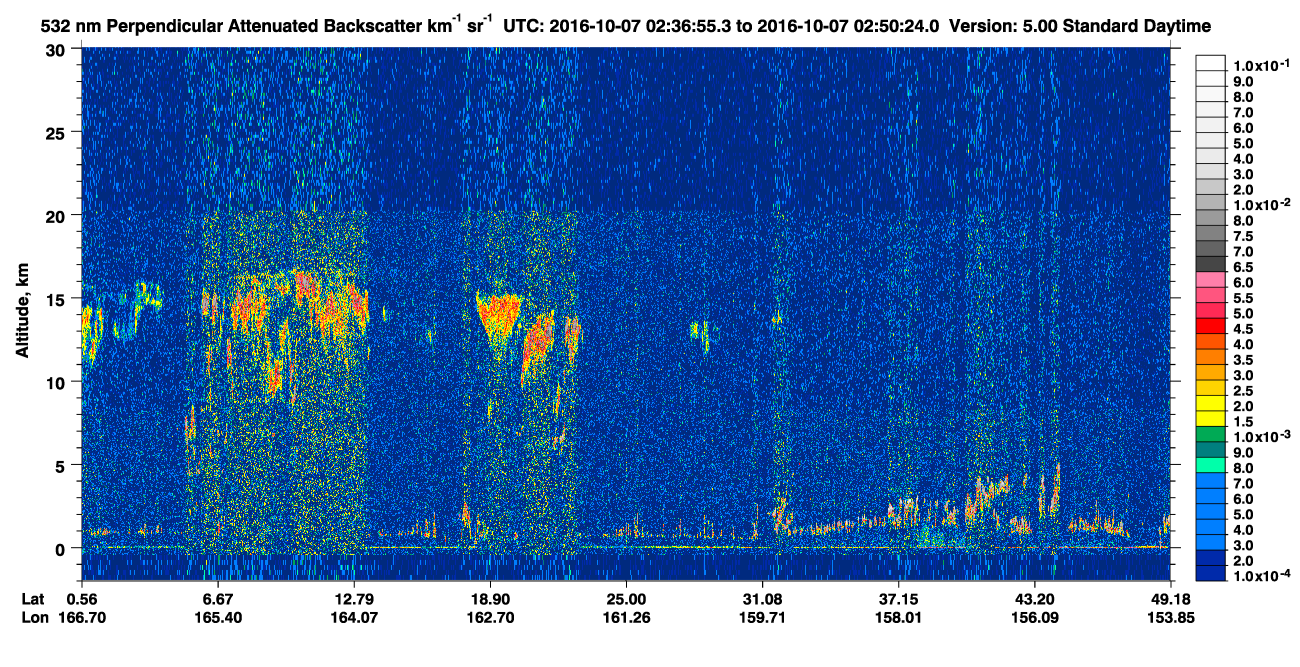1300x667 pixels.
Task: Click the altitude tick label 10
Action: (58, 382)
